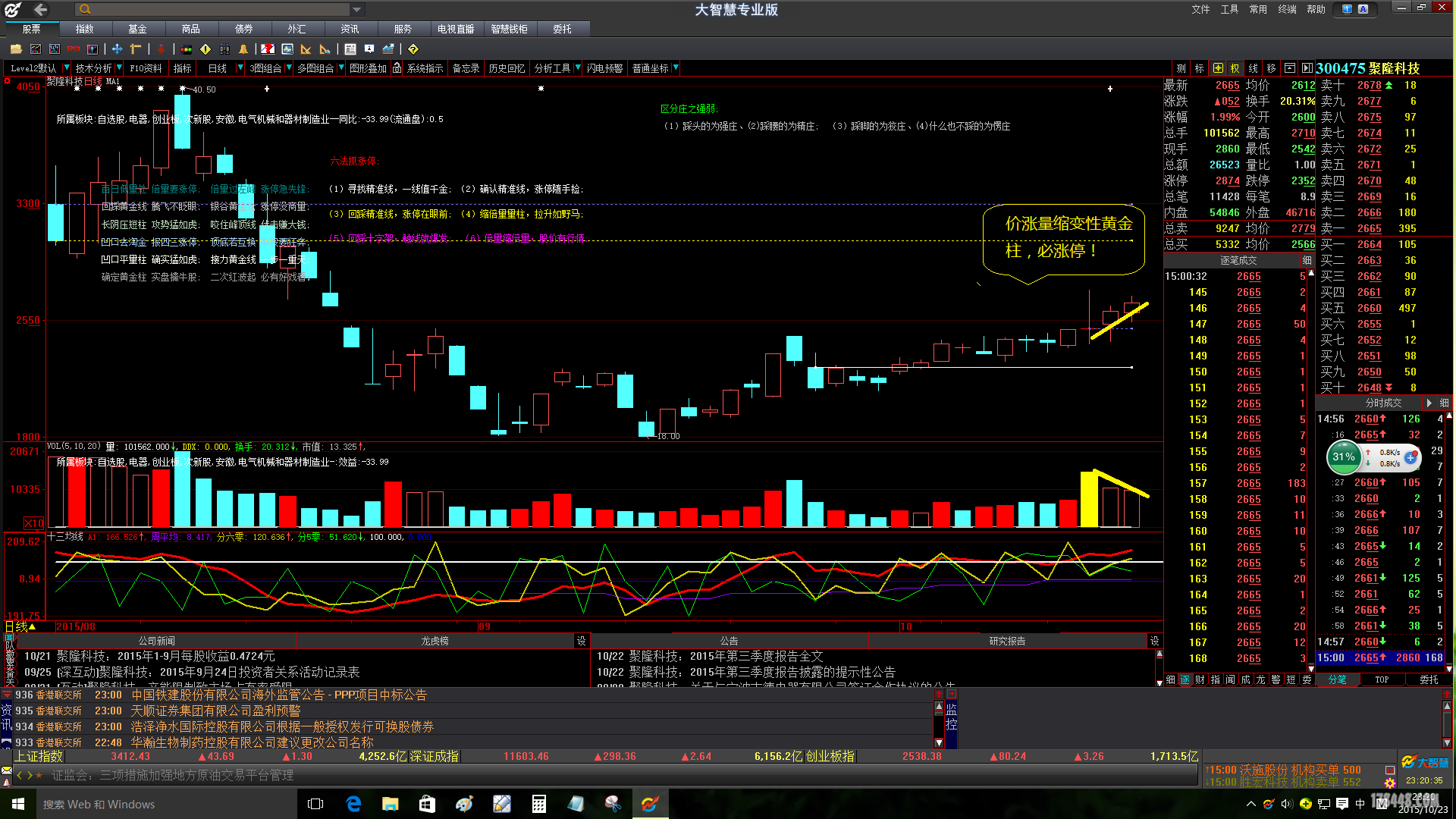1456x819 pixels.
Task: Open Edge browser from taskbar
Action: point(353,804)
